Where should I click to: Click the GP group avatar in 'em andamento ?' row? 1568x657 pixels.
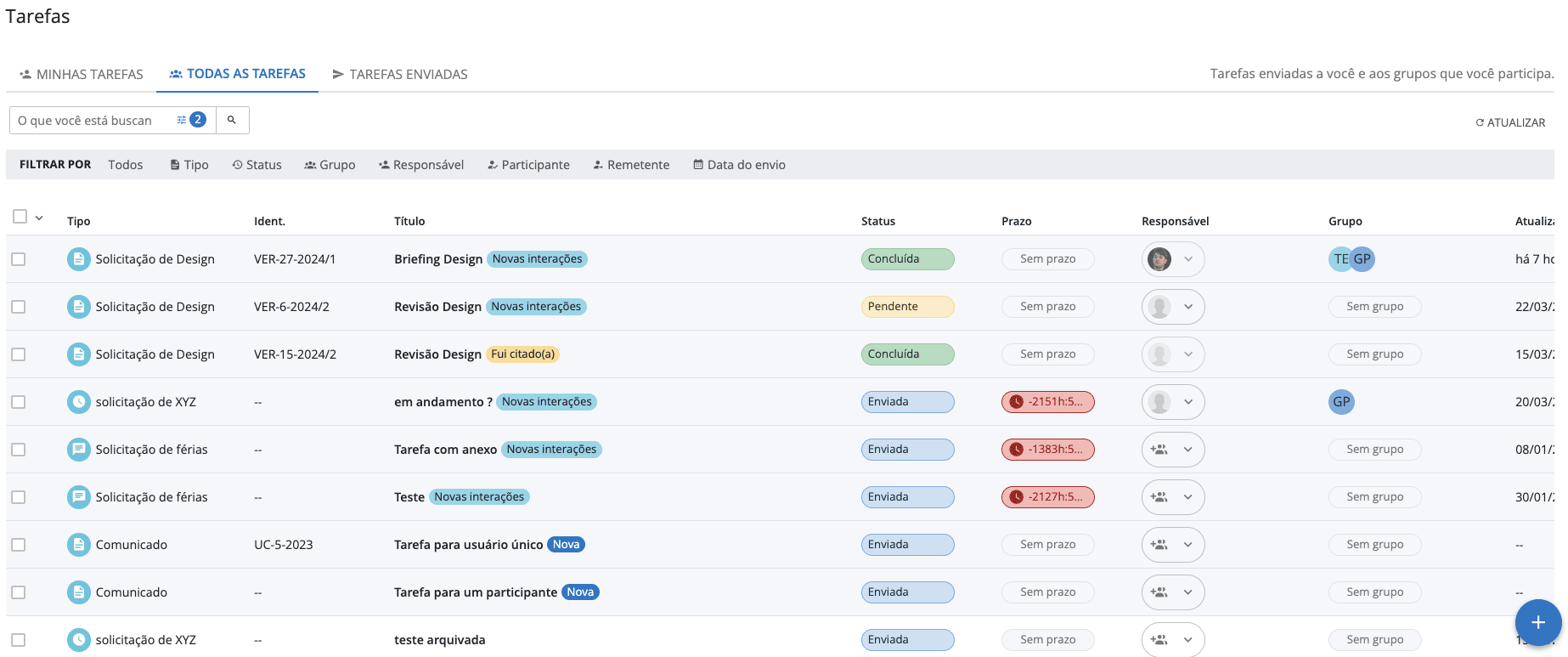point(1341,402)
